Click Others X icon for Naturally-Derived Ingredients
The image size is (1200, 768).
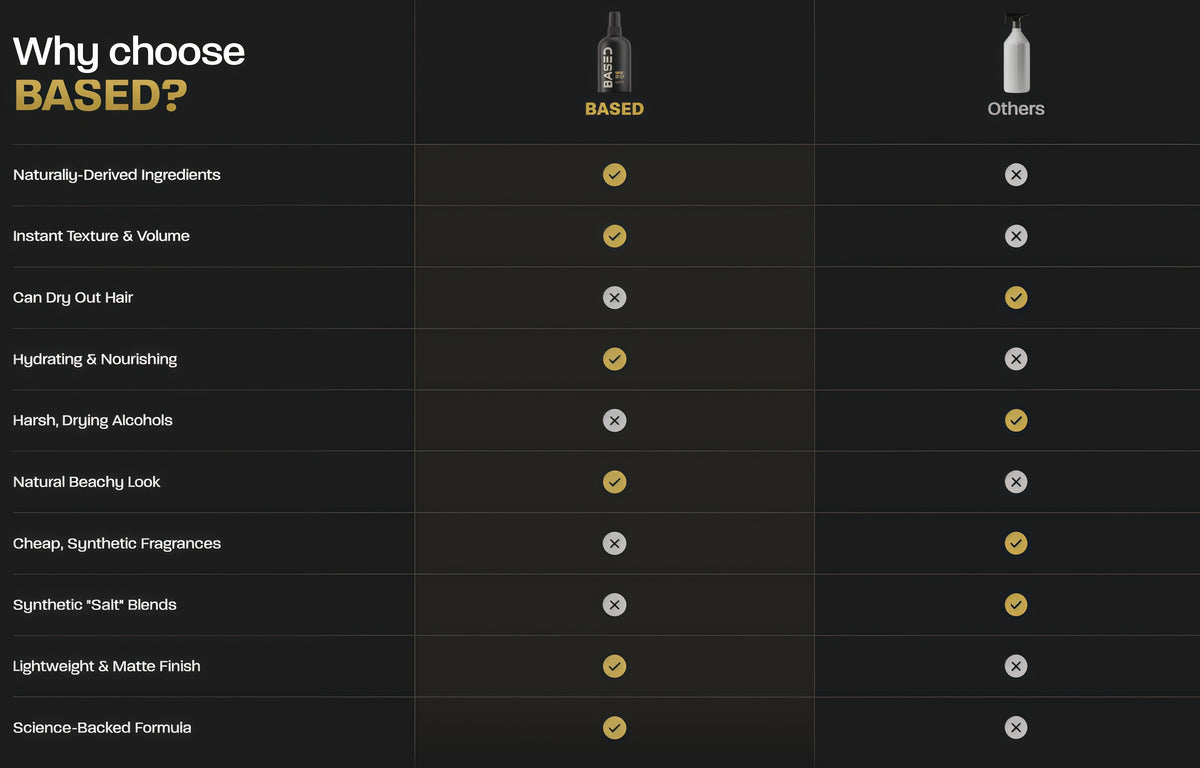1016,175
